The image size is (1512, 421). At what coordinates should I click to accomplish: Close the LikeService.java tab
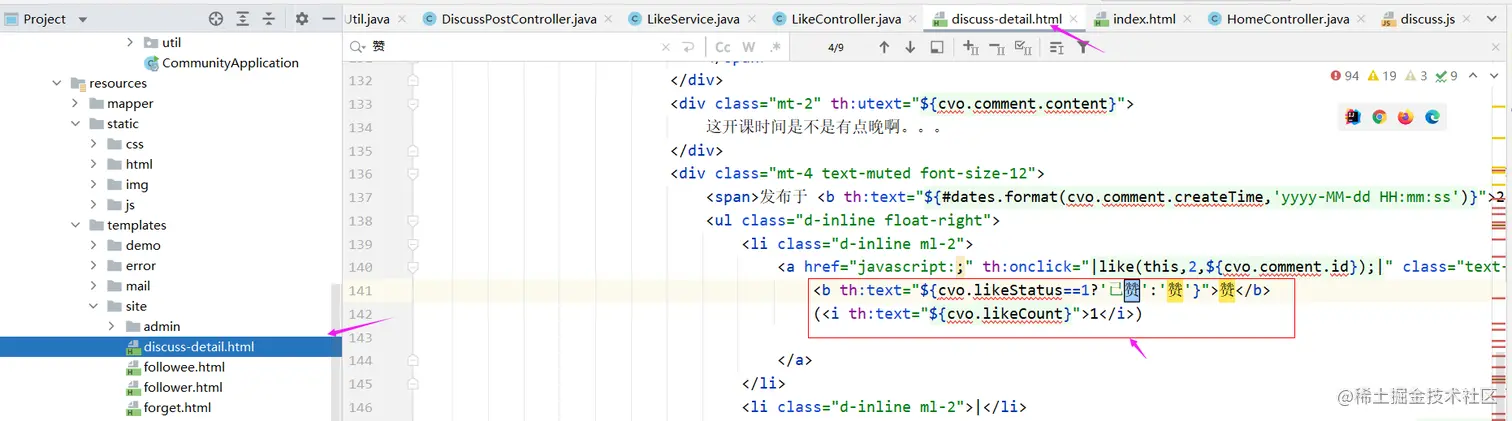pos(754,19)
